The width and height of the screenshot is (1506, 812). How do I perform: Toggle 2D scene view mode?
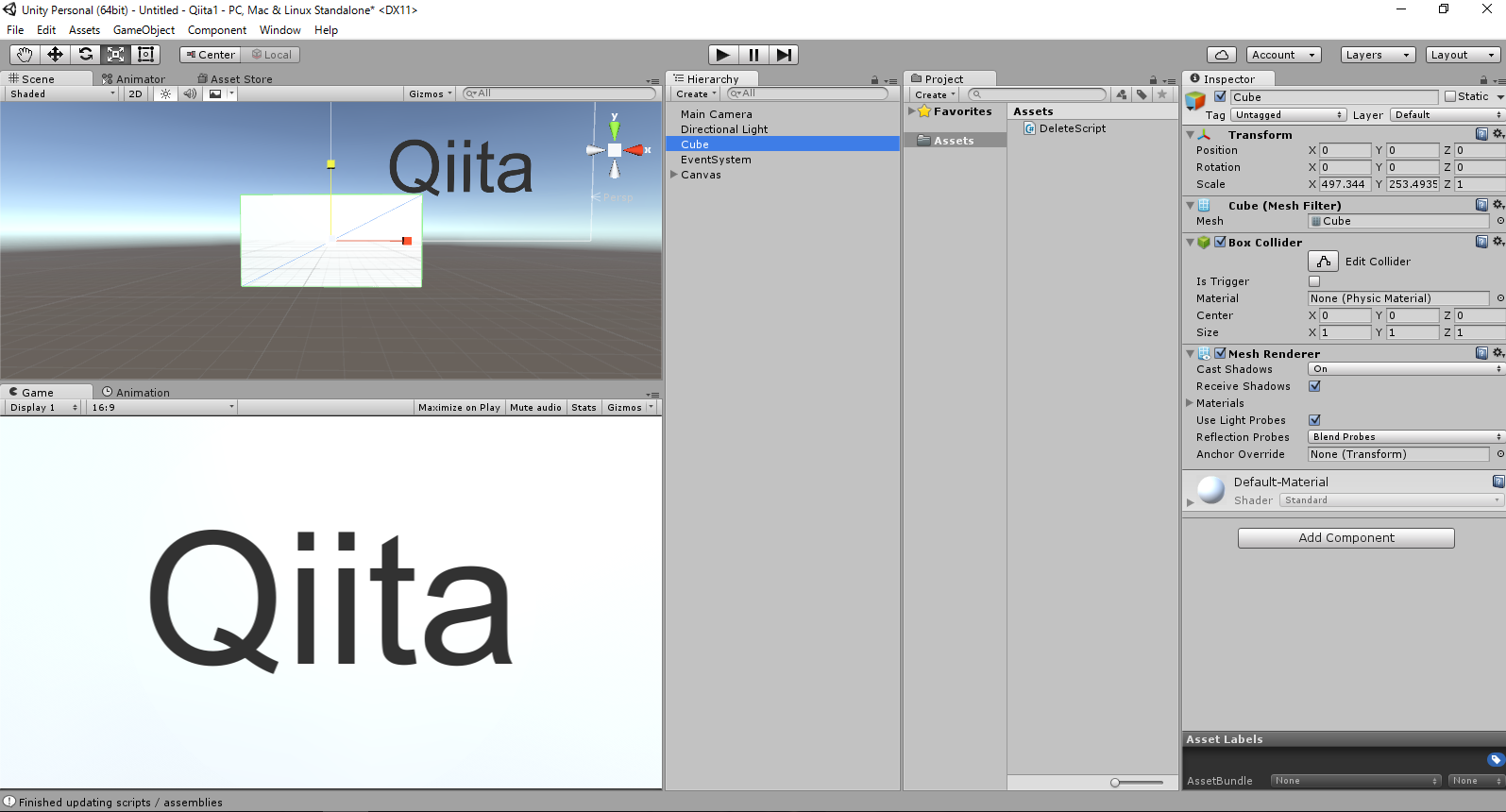point(135,93)
